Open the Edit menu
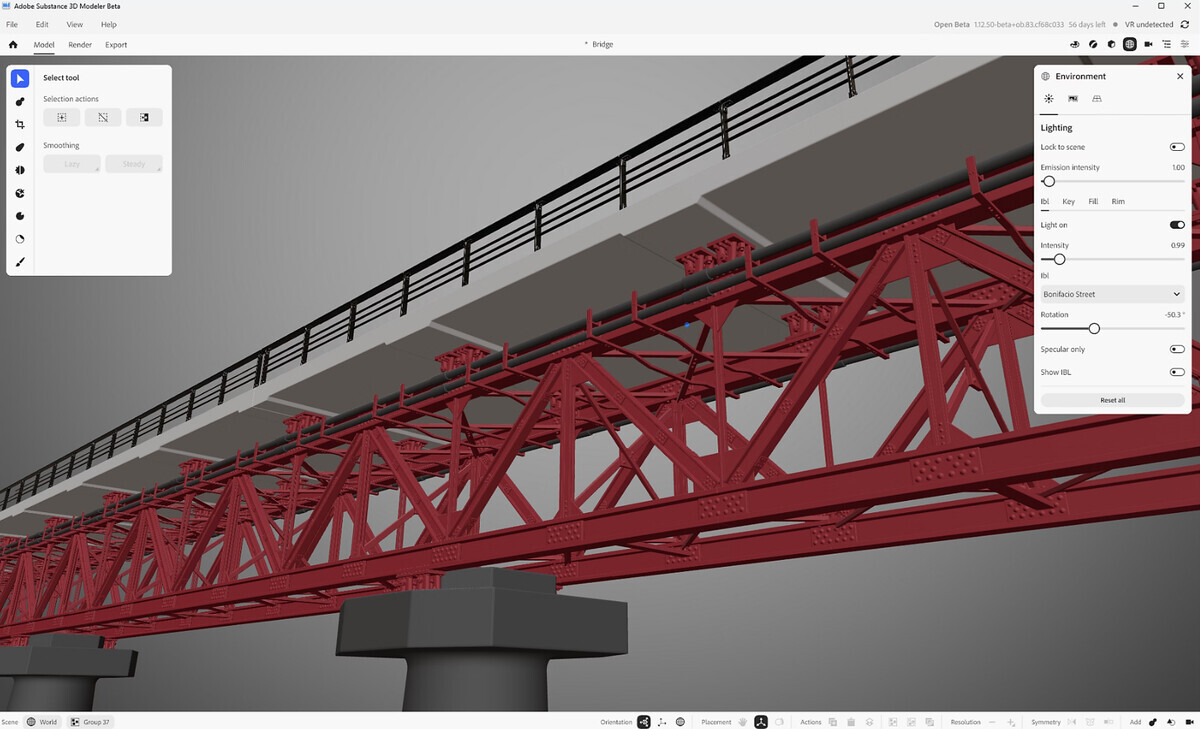 [42, 24]
